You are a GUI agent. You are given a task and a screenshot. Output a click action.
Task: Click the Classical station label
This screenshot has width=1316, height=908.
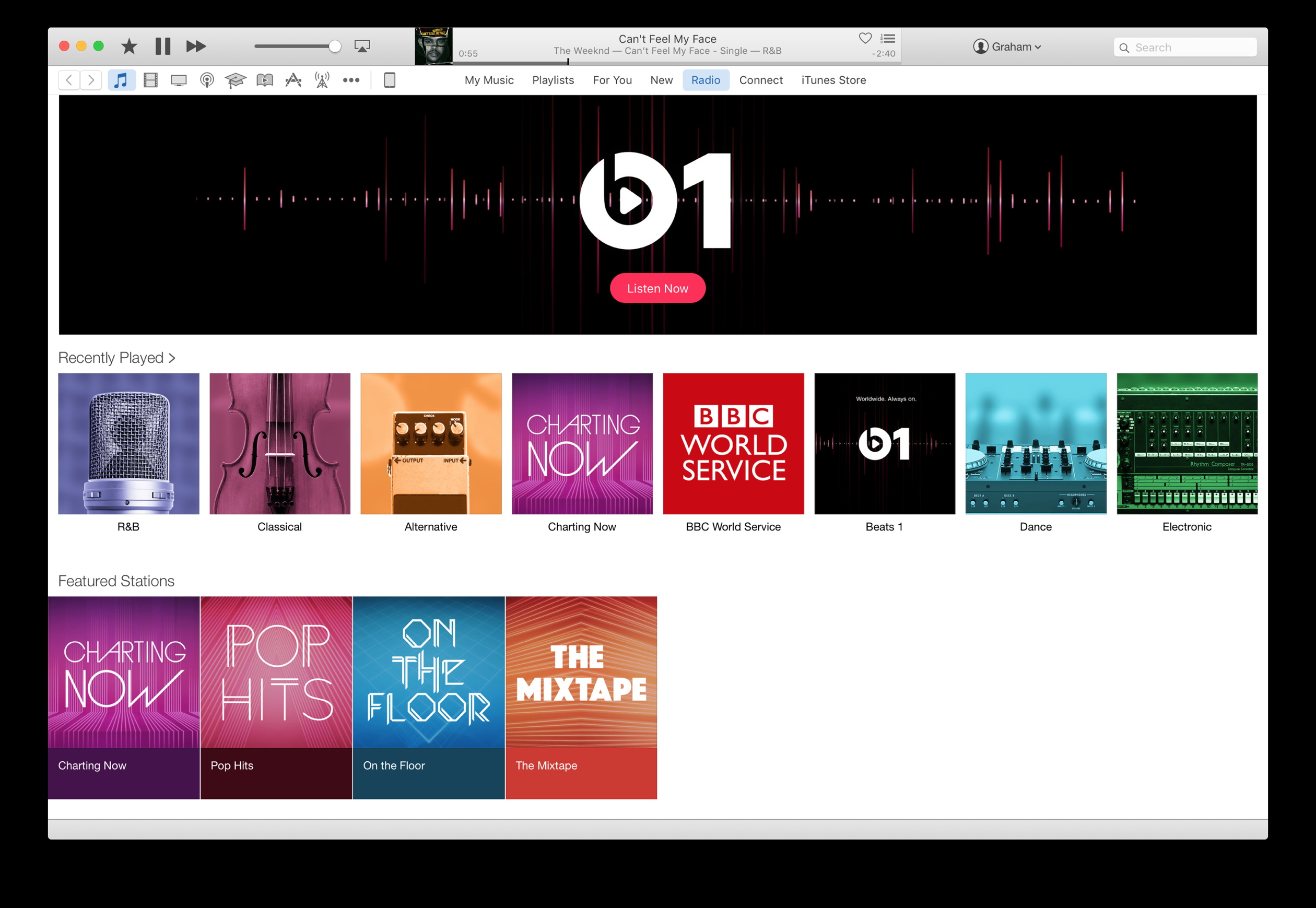(279, 527)
